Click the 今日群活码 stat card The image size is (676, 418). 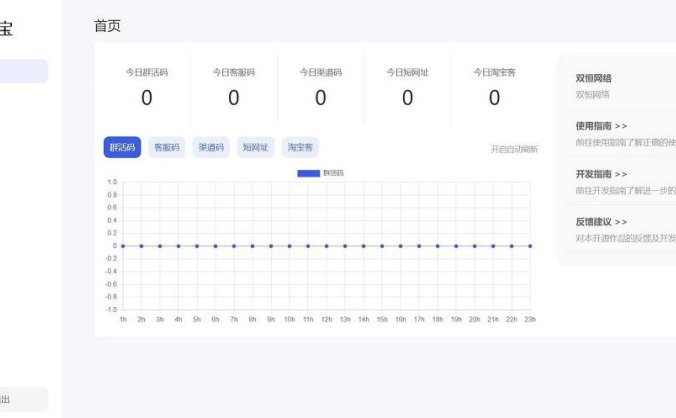pyautogui.click(x=146, y=87)
